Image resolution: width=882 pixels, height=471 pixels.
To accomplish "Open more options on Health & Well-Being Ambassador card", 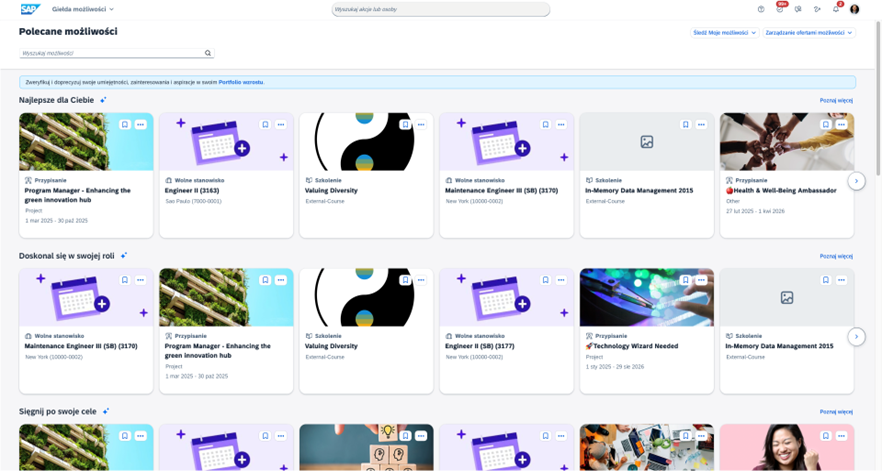I will [842, 125].
